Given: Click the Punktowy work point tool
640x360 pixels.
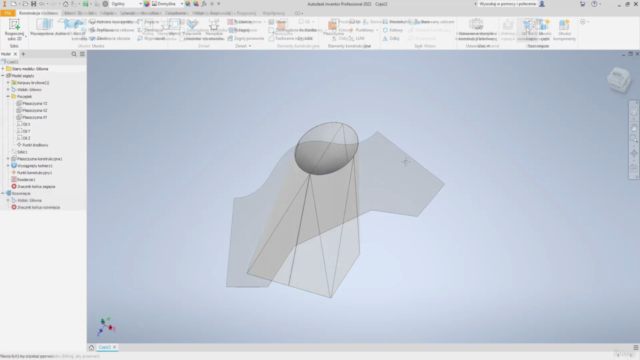Looking at the screenshot, I should (x=362, y=30).
